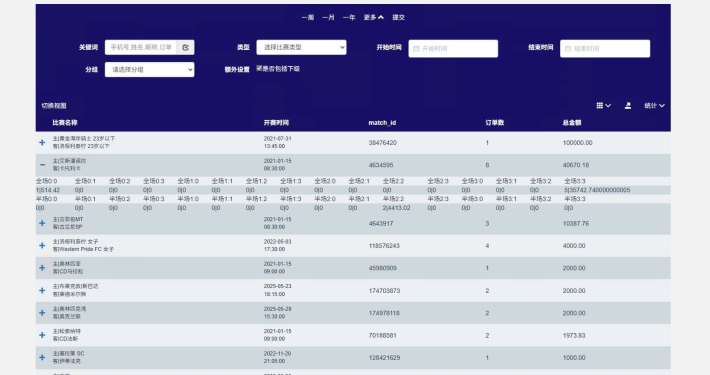
Task: Click the 2|4413.02 value cell
Action: (397, 208)
